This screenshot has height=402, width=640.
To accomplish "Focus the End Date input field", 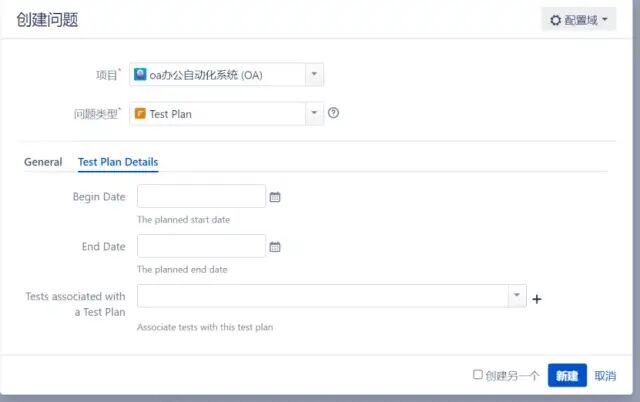I will (x=201, y=246).
